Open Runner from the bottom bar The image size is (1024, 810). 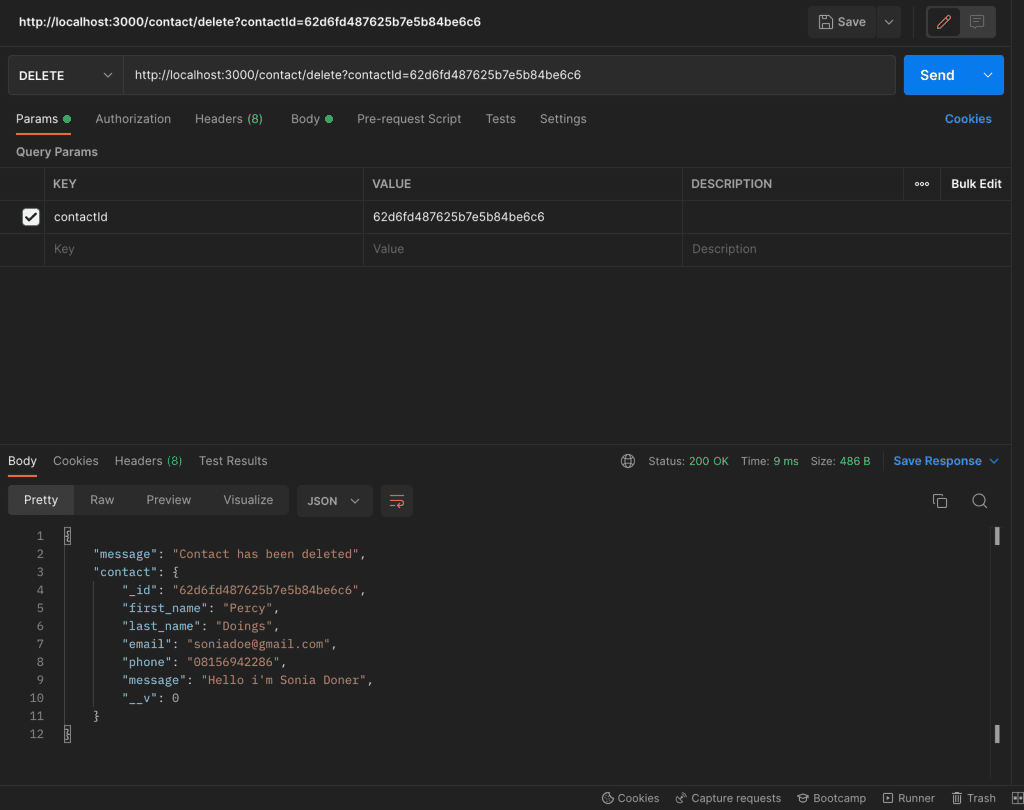point(908,798)
